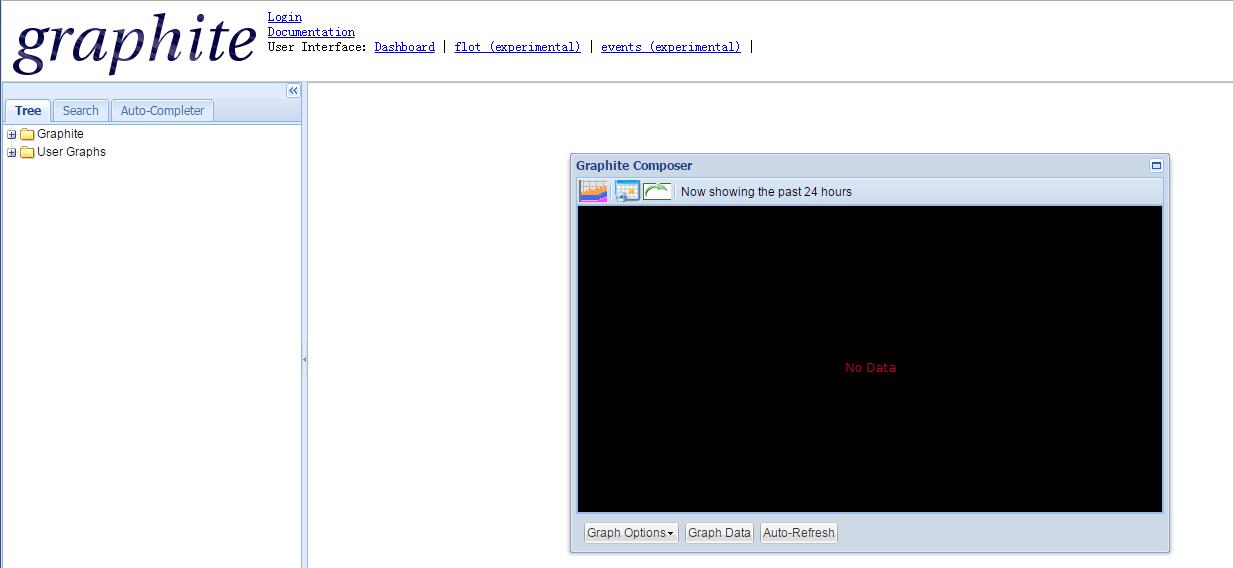Click the stacked area graph toolbar icon

[593, 191]
